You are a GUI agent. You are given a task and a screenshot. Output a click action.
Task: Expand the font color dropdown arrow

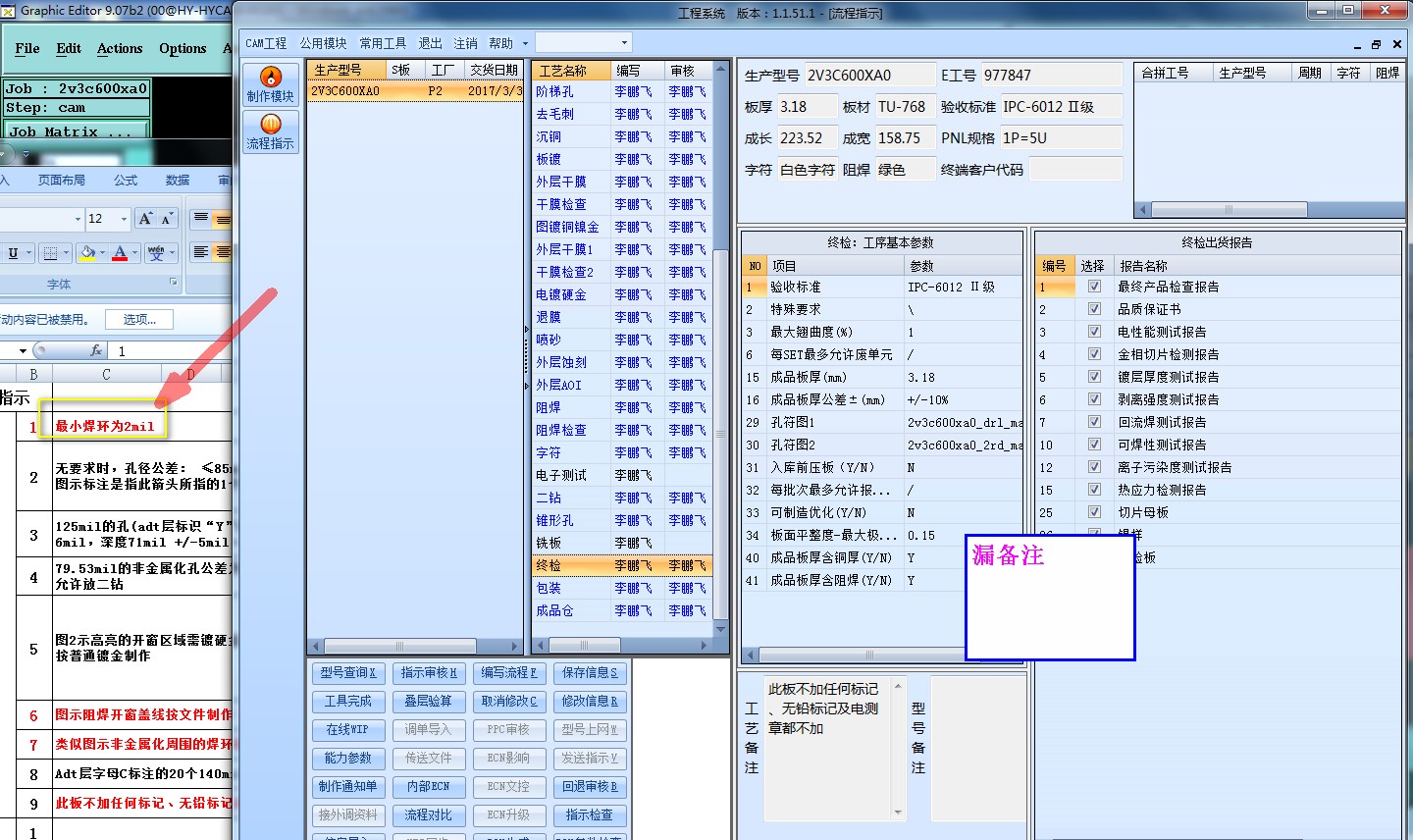(134, 253)
